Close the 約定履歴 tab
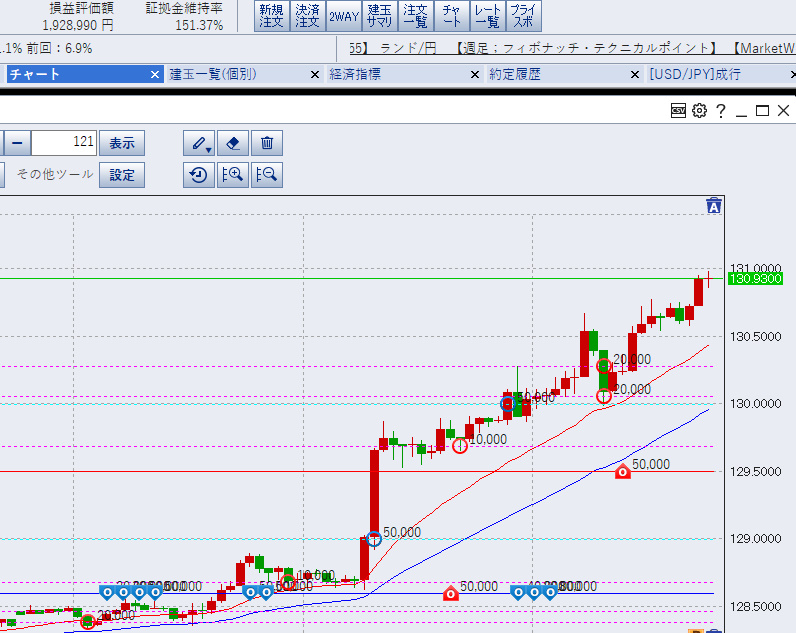 click(x=633, y=75)
